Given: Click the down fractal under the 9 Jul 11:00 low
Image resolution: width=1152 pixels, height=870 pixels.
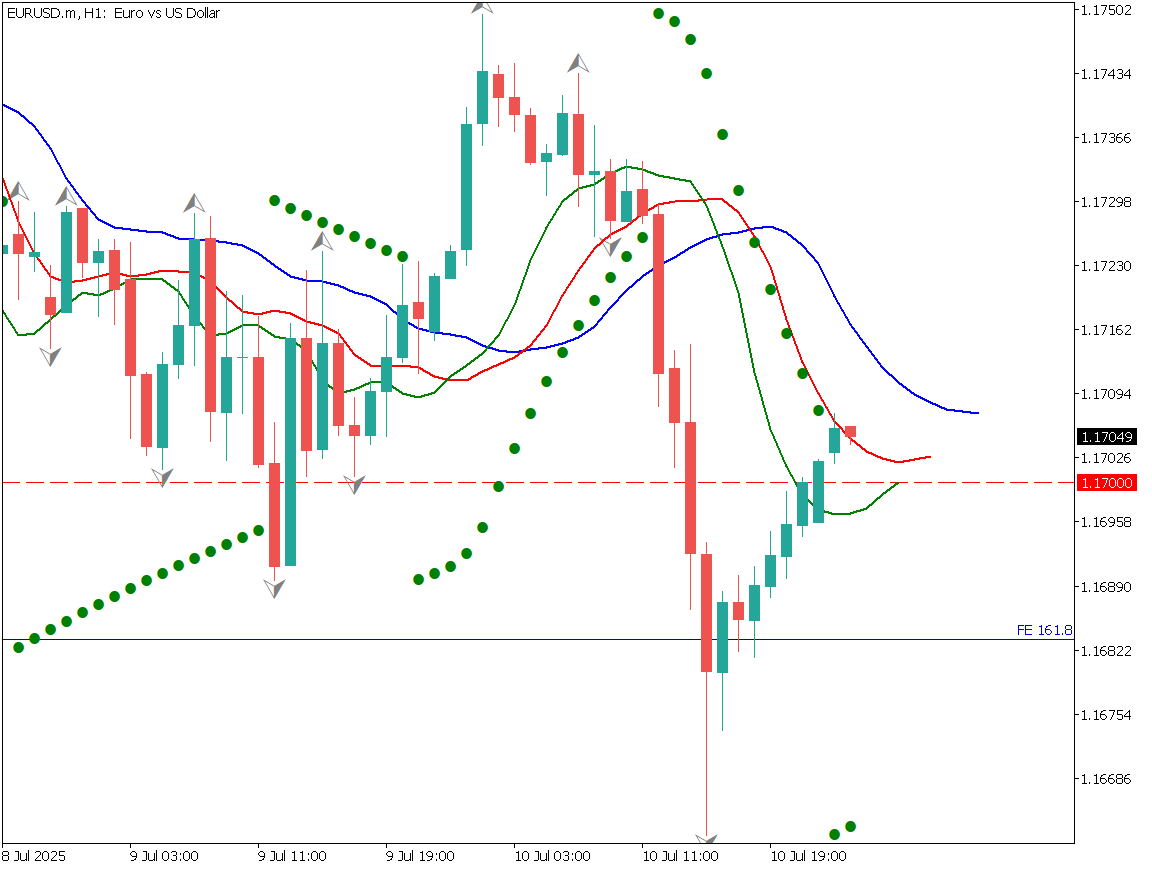Looking at the screenshot, I should 274,588.
